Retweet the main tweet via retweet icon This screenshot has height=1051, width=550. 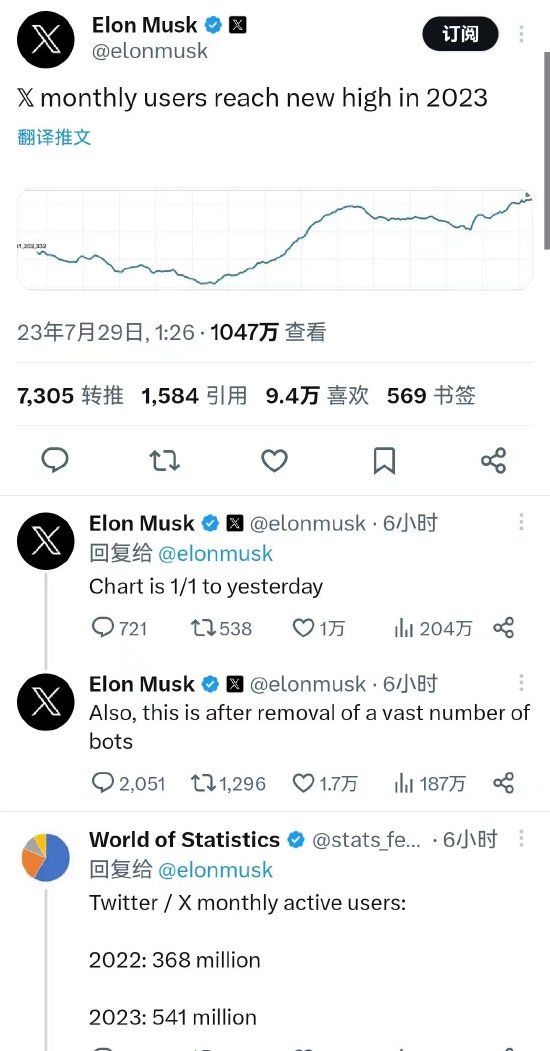164,460
